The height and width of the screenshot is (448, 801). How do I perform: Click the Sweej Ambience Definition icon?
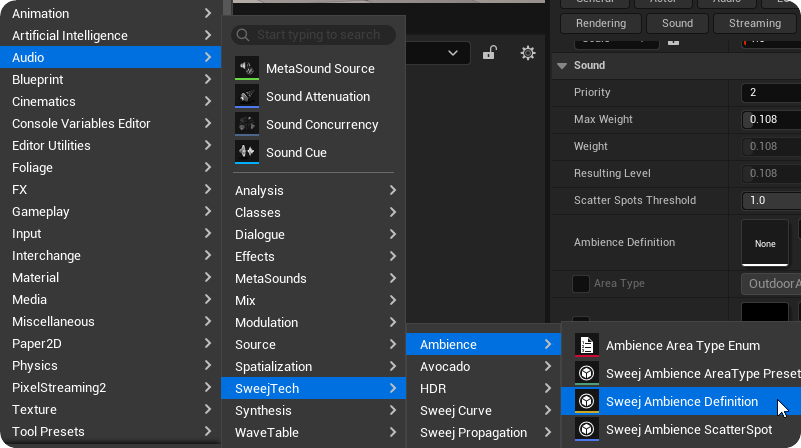tap(586, 402)
